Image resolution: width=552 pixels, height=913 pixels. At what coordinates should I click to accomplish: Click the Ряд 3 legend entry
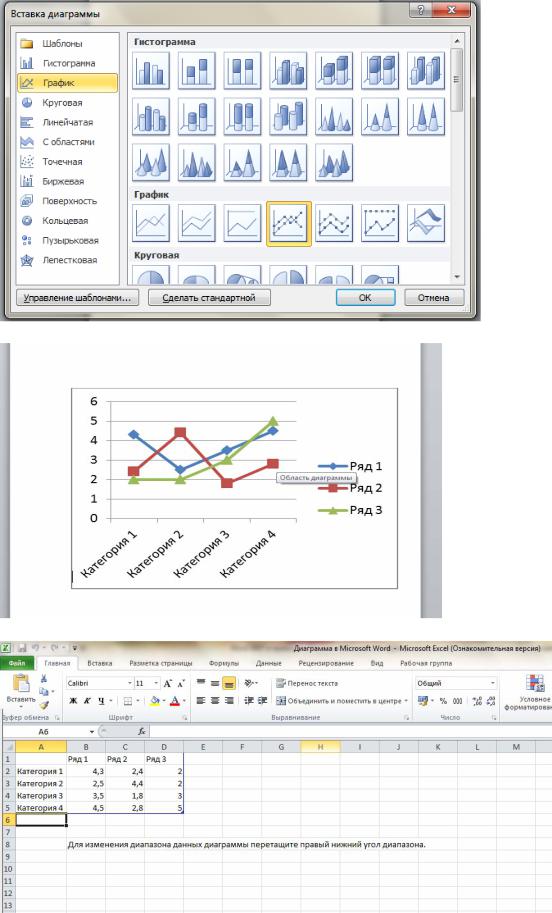click(x=350, y=510)
